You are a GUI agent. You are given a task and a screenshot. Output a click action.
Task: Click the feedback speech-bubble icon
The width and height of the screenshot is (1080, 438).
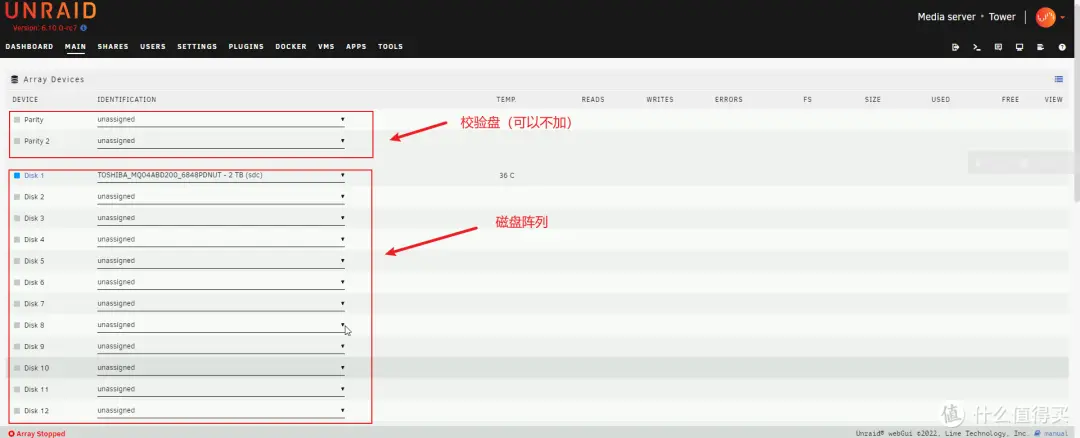pyautogui.click(x=998, y=47)
